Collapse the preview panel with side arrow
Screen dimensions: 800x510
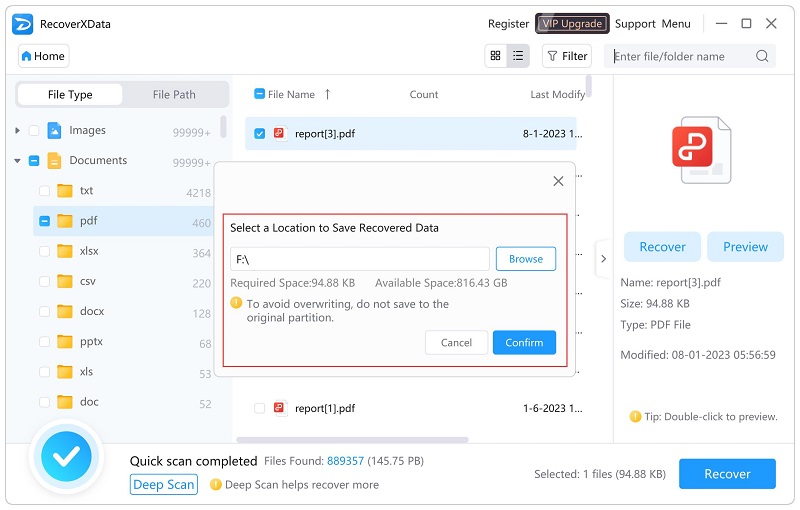pyautogui.click(x=602, y=259)
